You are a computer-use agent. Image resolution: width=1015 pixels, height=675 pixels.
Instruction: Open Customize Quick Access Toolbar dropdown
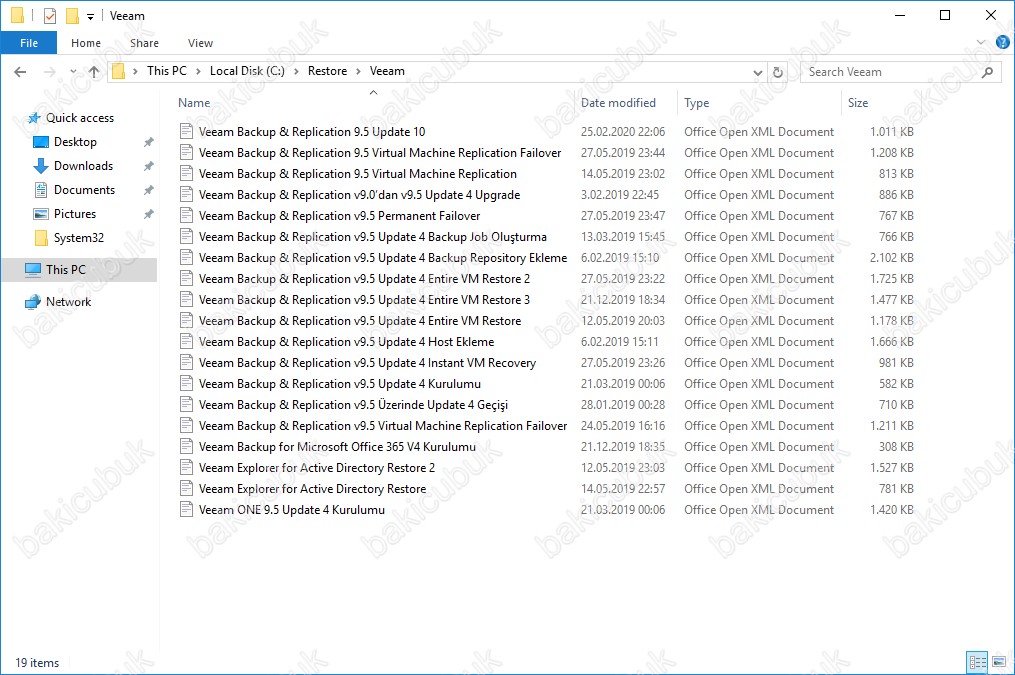[91, 16]
